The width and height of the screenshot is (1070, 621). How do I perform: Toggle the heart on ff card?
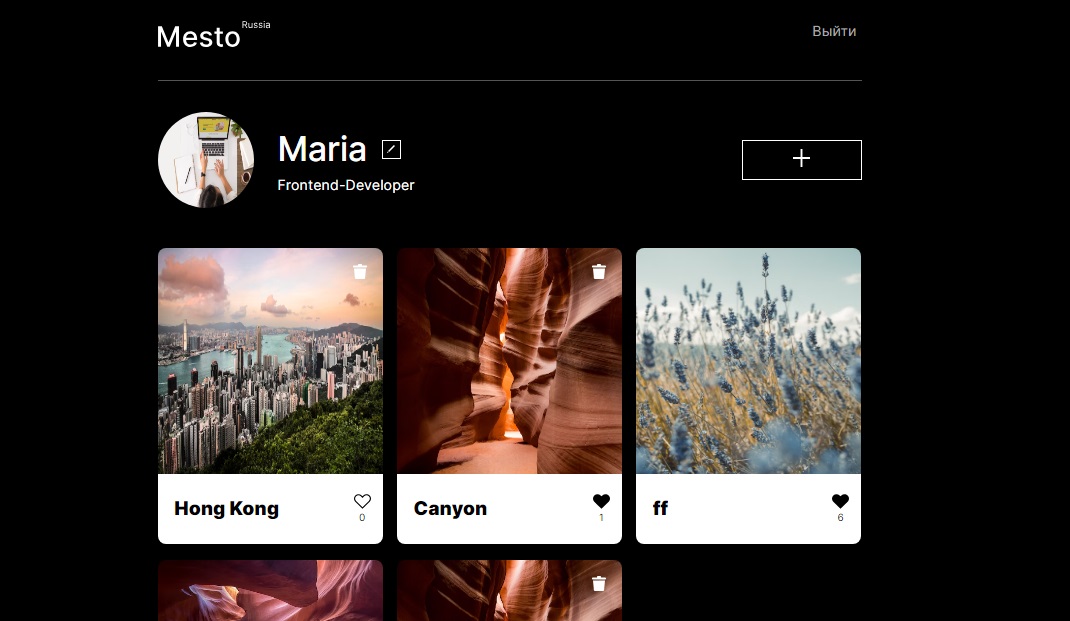click(x=840, y=502)
